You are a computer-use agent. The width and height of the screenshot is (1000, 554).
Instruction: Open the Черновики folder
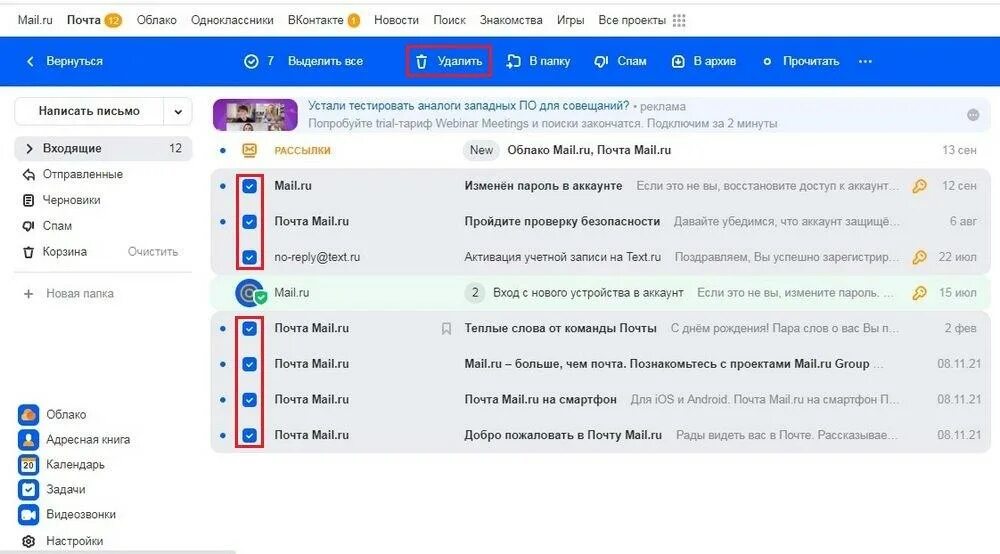click(x=71, y=200)
